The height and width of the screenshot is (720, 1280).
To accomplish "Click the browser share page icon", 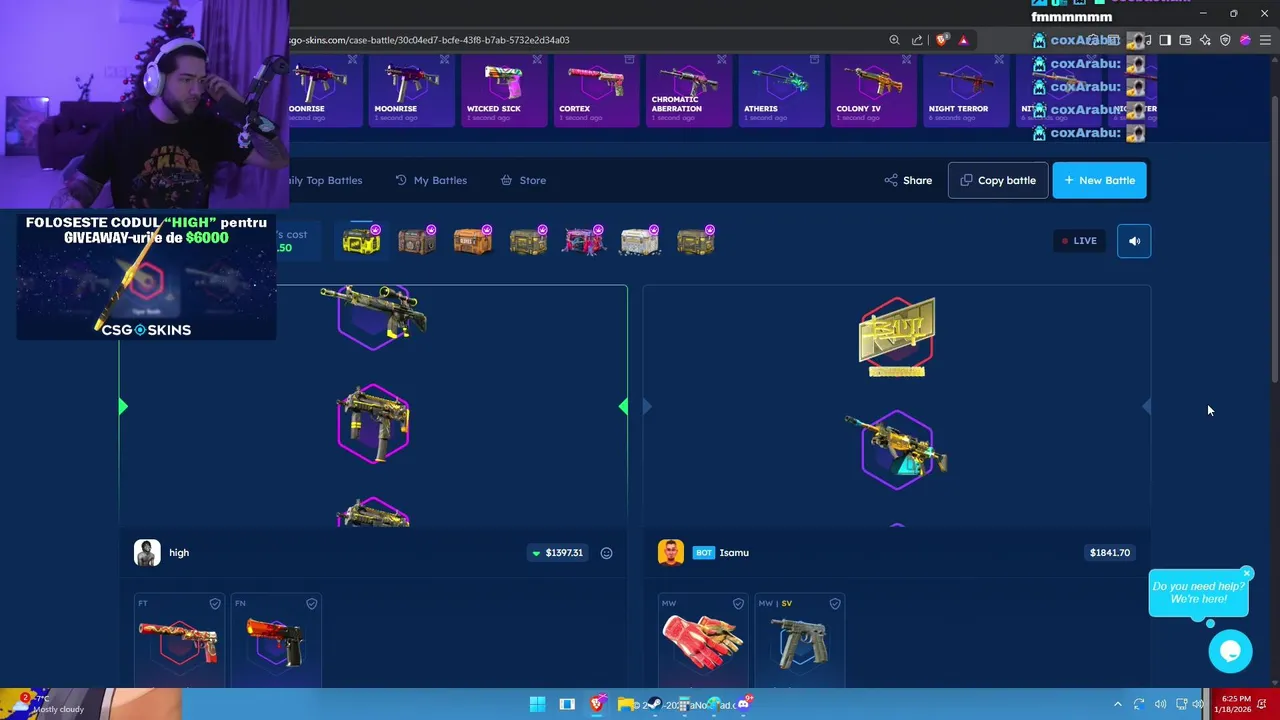I will (917, 40).
